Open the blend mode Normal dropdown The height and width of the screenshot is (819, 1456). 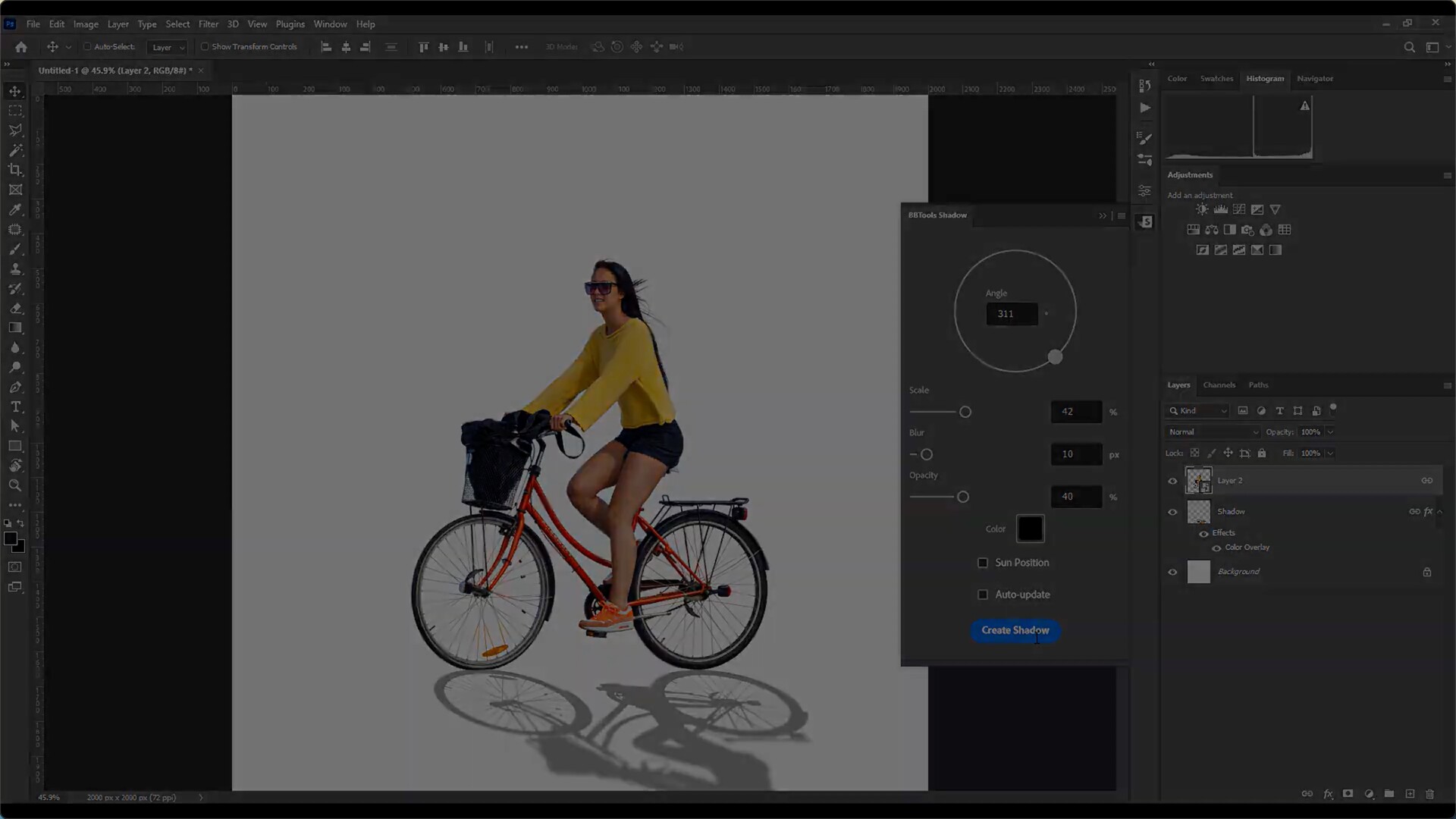click(x=1213, y=432)
